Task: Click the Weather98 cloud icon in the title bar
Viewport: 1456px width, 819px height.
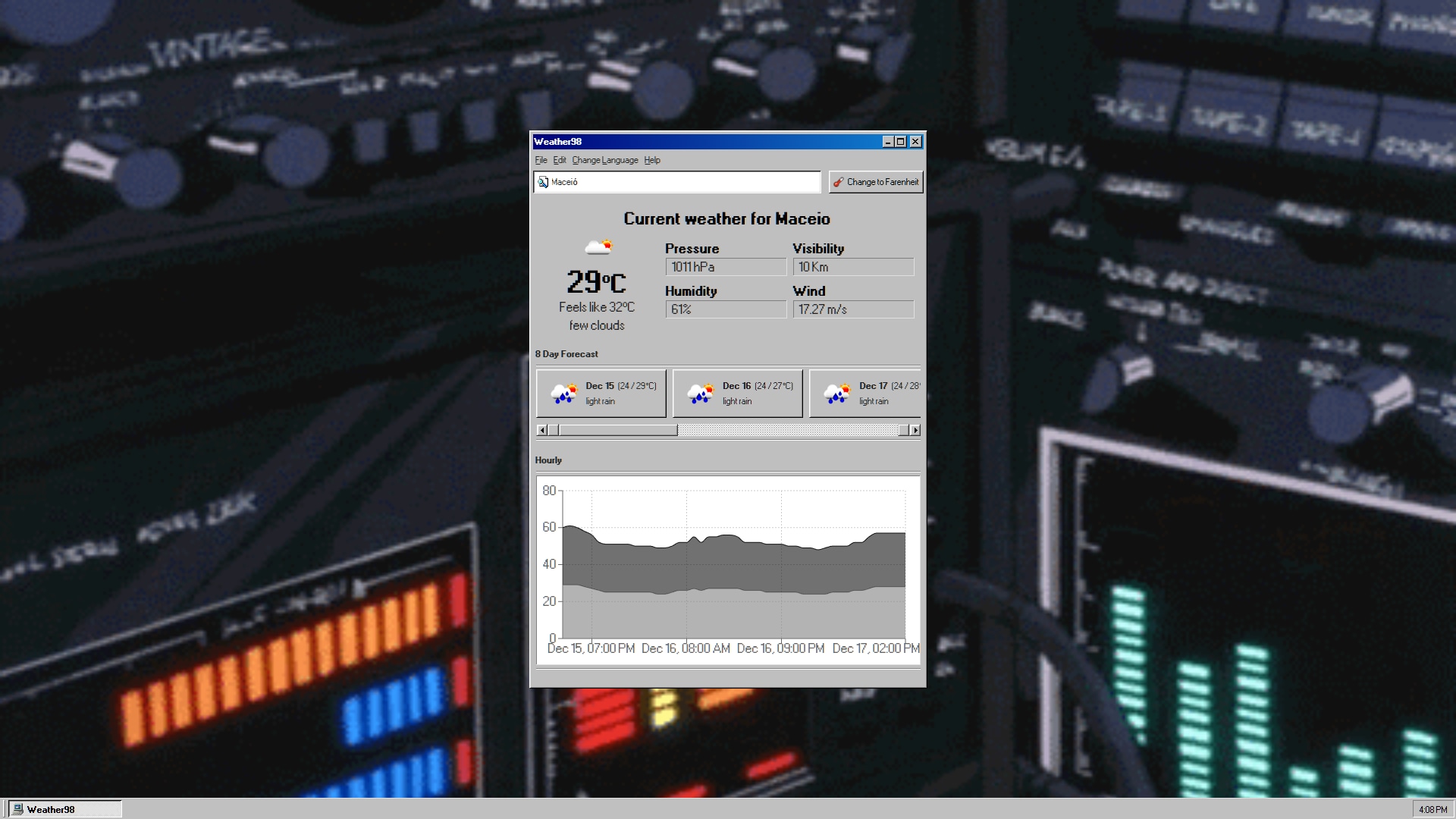Action: click(x=536, y=142)
